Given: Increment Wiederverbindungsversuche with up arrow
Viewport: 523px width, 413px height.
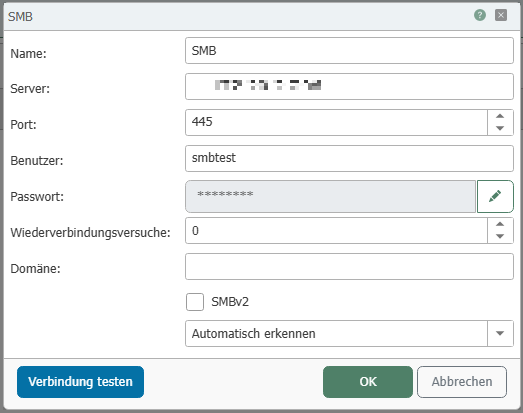Looking at the screenshot, I should (x=500, y=224).
